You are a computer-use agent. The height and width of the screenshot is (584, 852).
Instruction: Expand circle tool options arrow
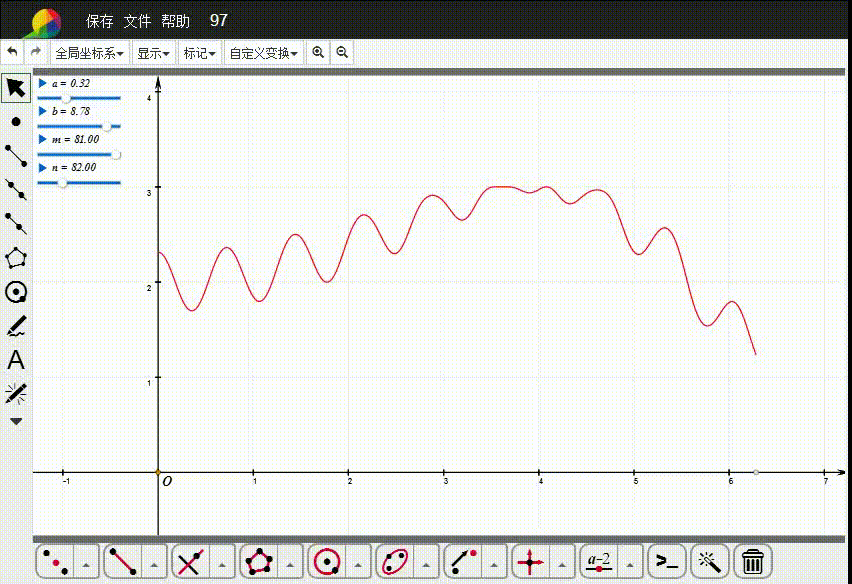[x=358, y=563]
